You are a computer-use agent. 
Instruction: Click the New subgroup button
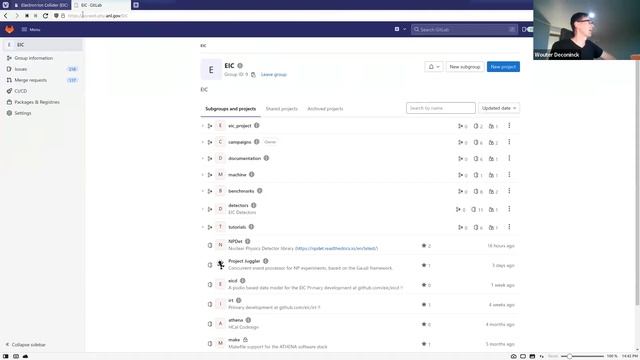tap(464, 67)
